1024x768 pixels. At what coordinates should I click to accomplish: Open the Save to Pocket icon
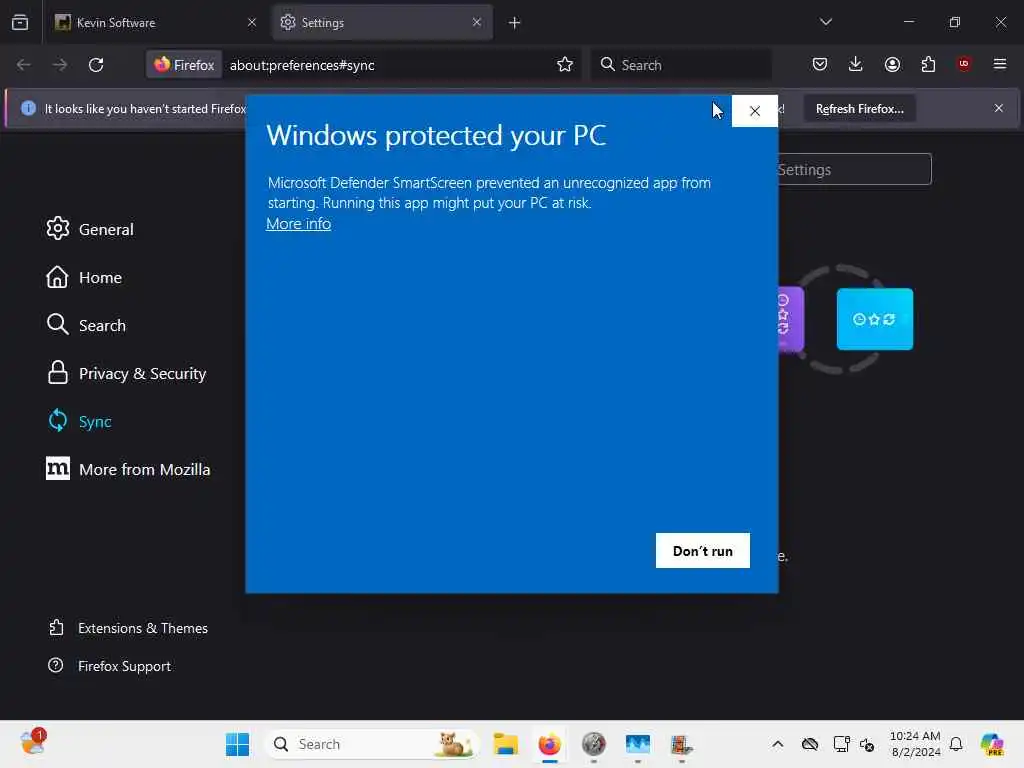[820, 64]
